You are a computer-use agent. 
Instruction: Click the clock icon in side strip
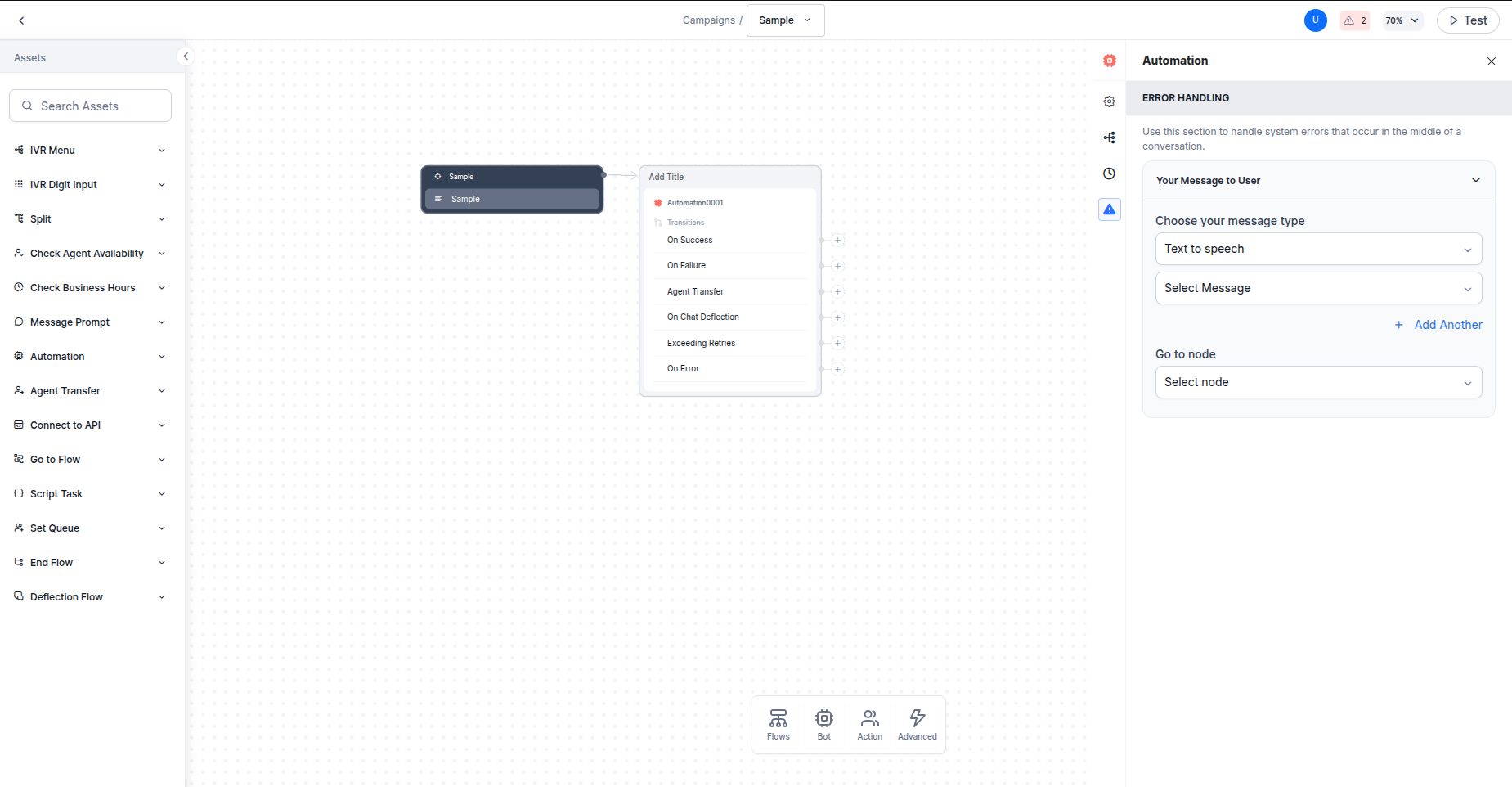coord(1109,173)
